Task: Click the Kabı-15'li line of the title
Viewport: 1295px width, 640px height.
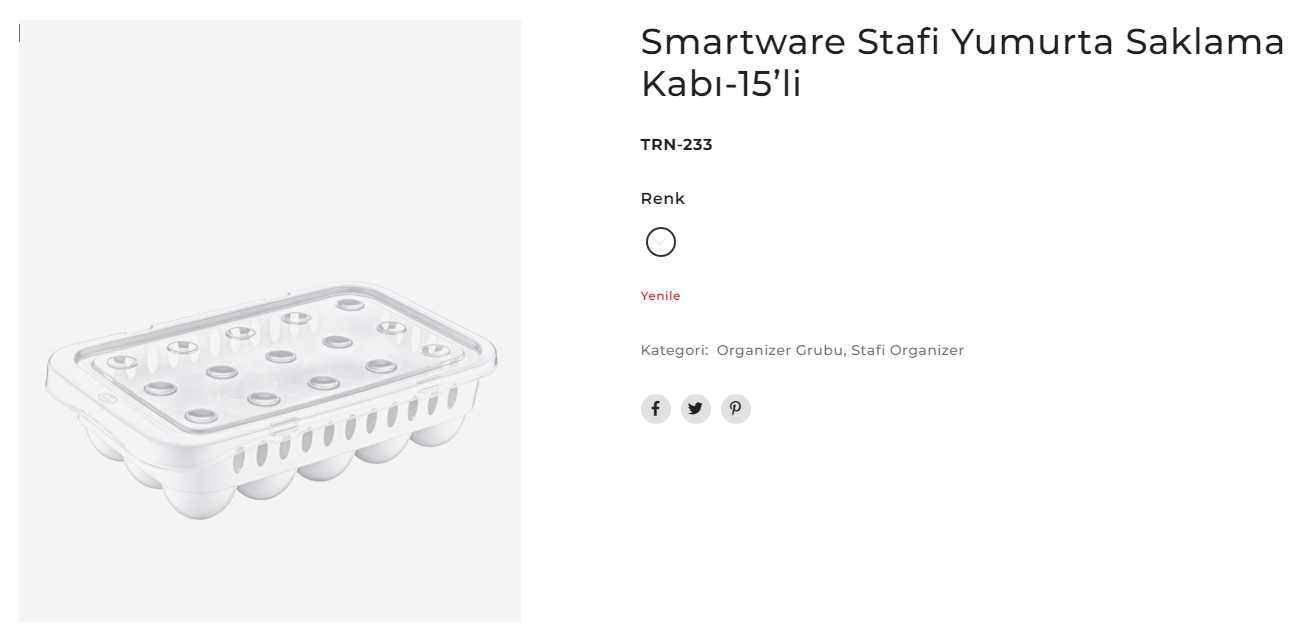Action: coord(721,85)
